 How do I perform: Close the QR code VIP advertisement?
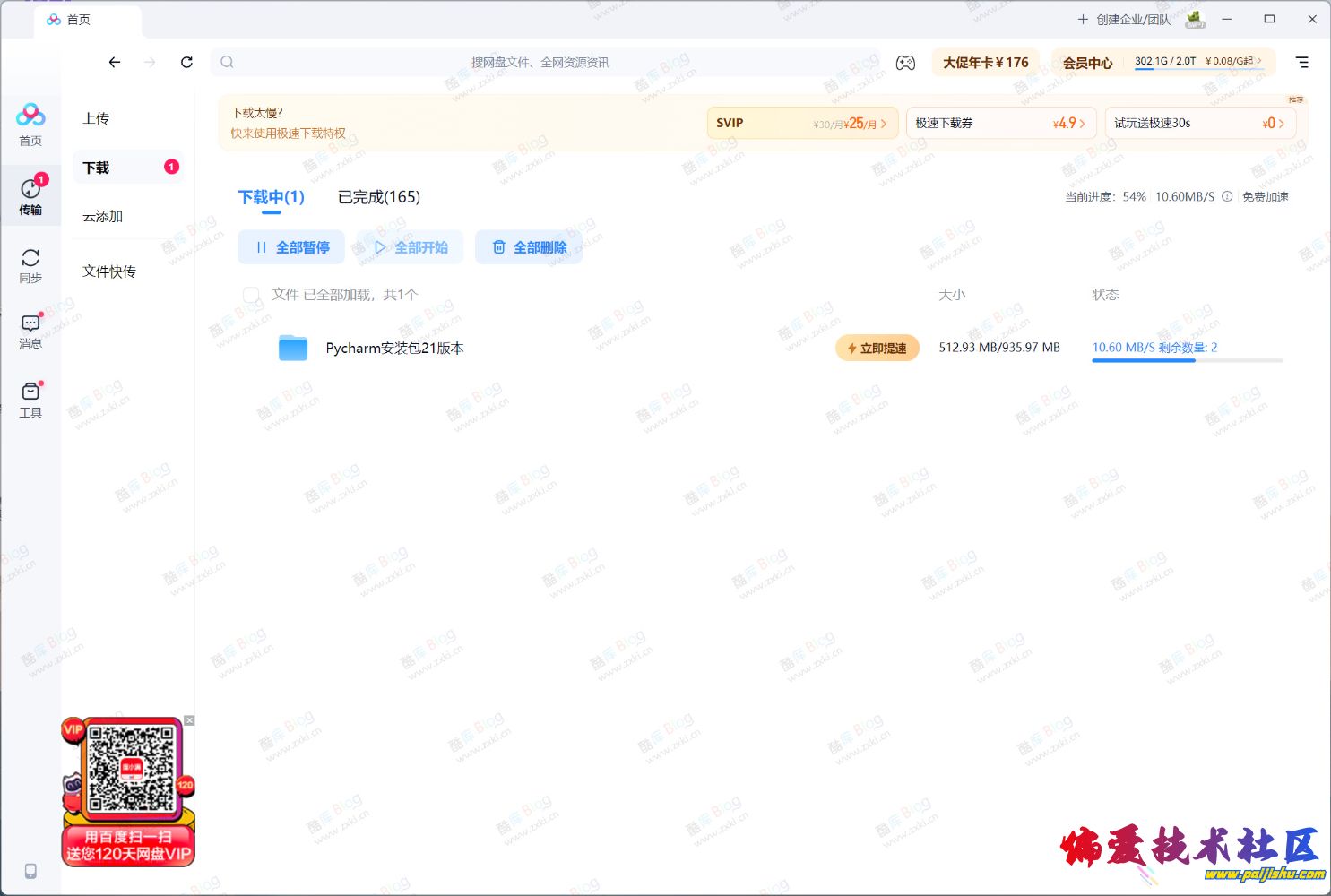tap(189, 720)
